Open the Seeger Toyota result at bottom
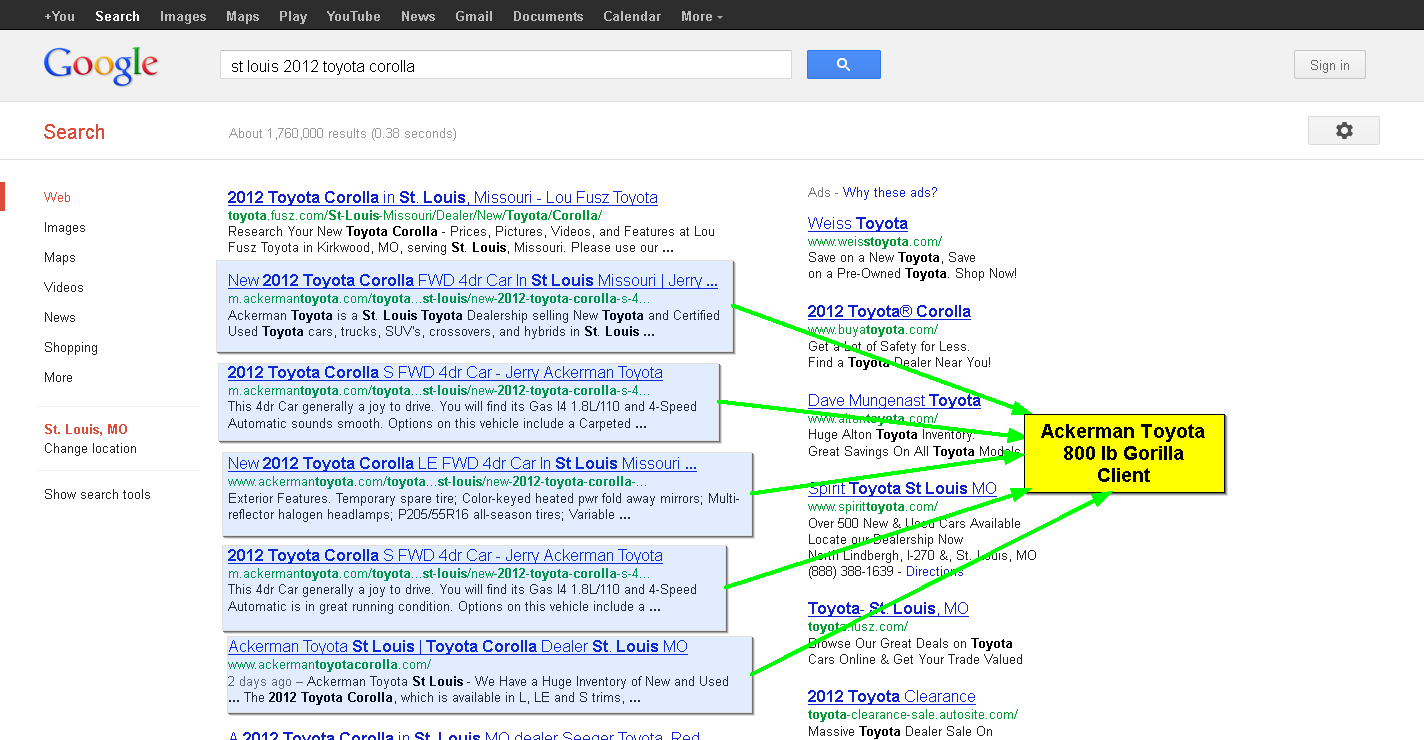1424x740 pixels. [x=463, y=736]
